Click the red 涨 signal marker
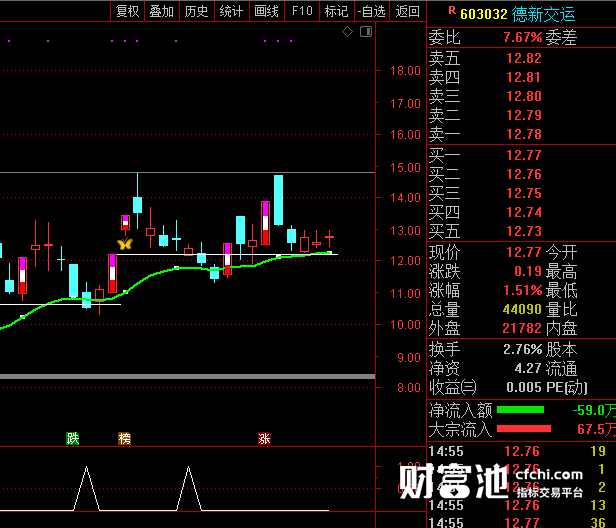The height and width of the screenshot is (528, 616). click(264, 438)
